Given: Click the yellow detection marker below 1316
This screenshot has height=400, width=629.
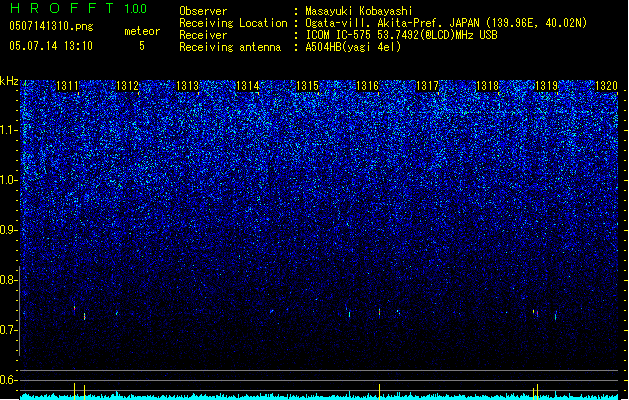Looking at the screenshot, I should pyautogui.click(x=379, y=392).
